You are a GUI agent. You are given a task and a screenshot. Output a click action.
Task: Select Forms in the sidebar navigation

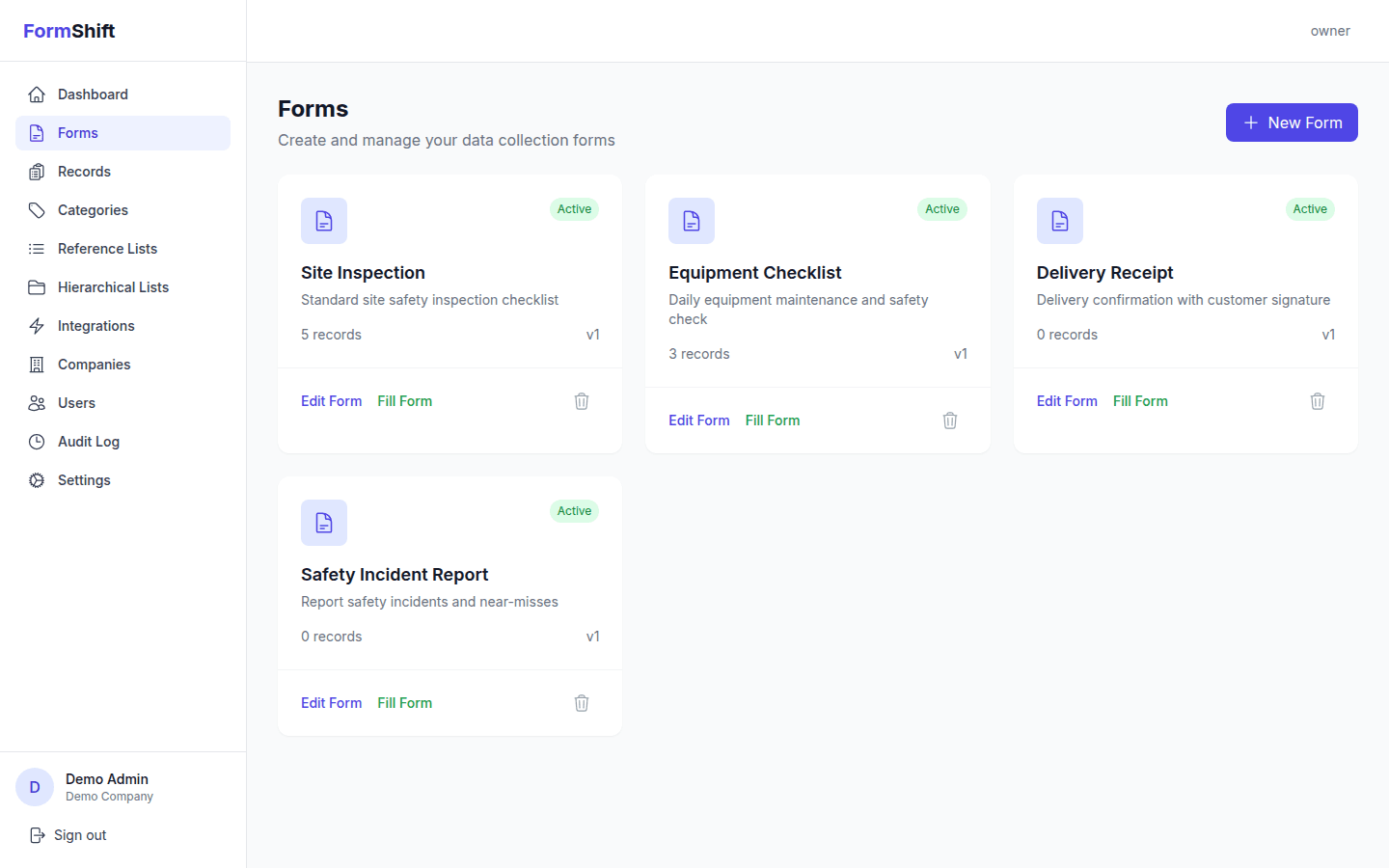[x=77, y=132]
